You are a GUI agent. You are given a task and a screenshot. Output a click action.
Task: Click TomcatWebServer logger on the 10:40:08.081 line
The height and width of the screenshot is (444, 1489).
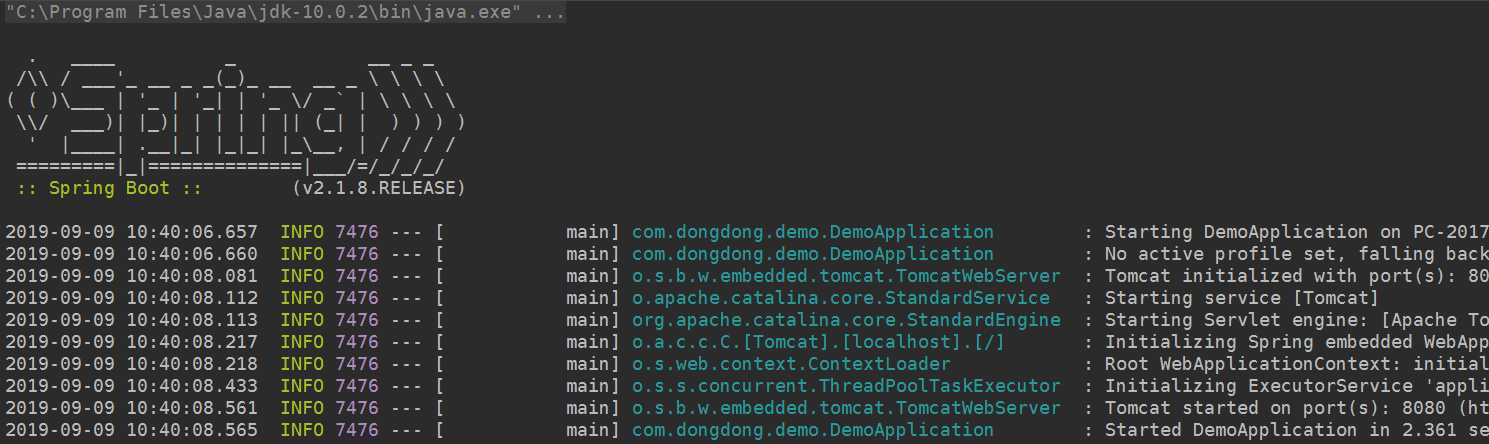click(x=846, y=276)
